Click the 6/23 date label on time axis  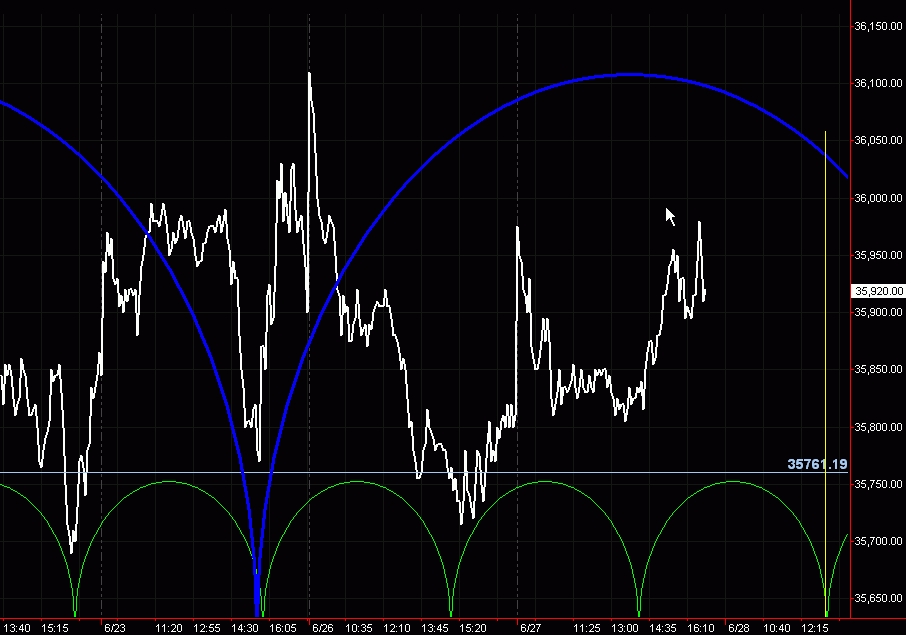coord(115,628)
